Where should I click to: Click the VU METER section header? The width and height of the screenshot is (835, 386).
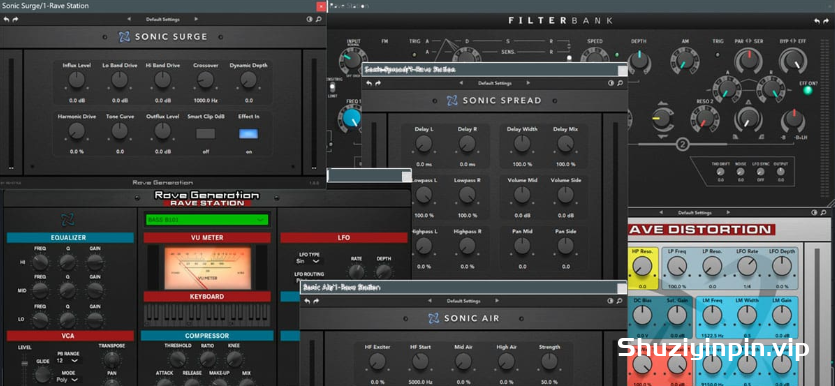[x=207, y=238]
